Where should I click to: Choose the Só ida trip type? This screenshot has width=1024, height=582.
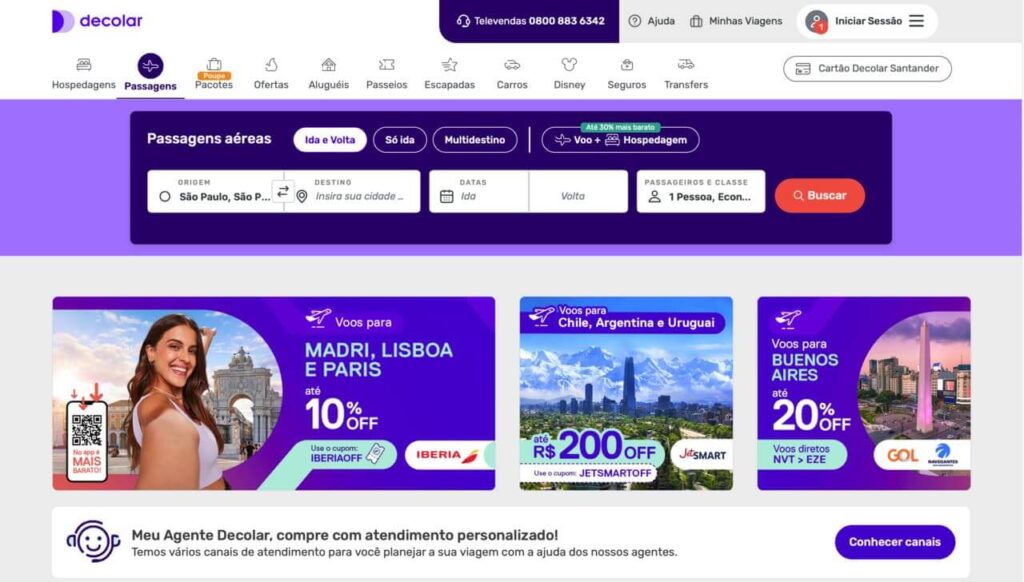coord(400,140)
